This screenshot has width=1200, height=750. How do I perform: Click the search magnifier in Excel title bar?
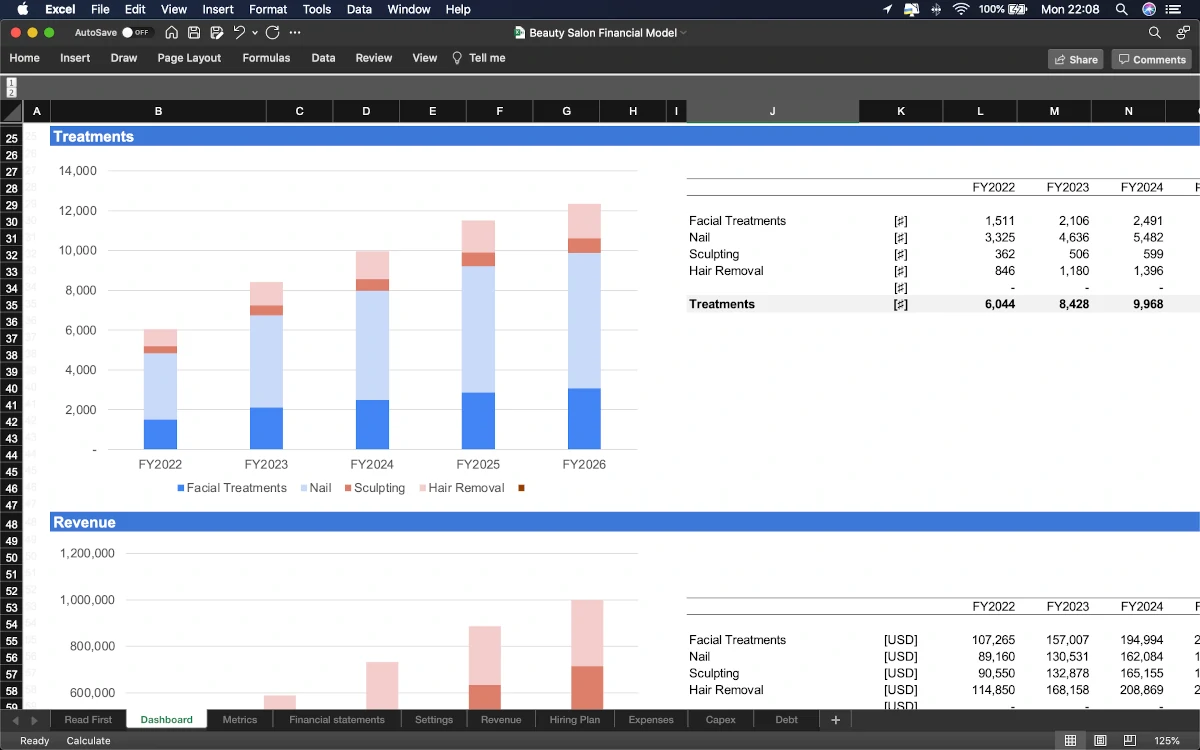(1155, 33)
